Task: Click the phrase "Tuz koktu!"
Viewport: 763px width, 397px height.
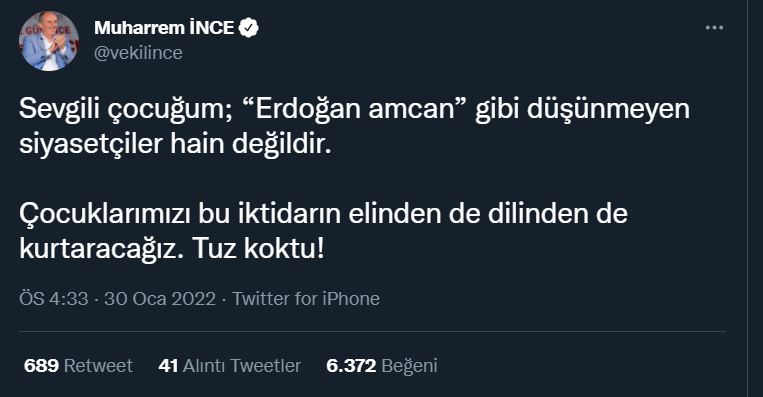Action: coord(258,249)
